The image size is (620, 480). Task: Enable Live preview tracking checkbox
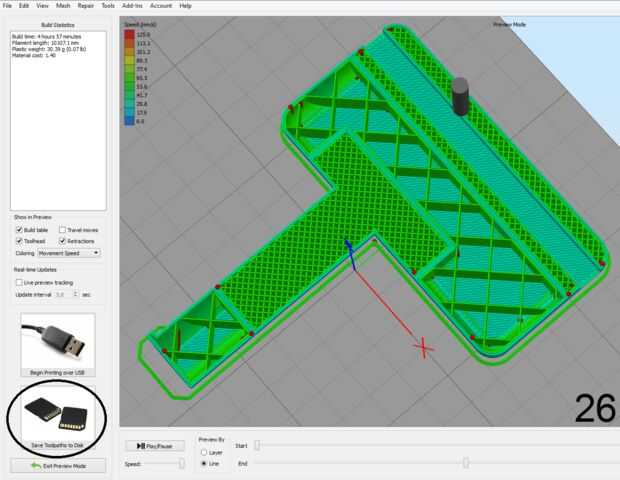click(19, 282)
